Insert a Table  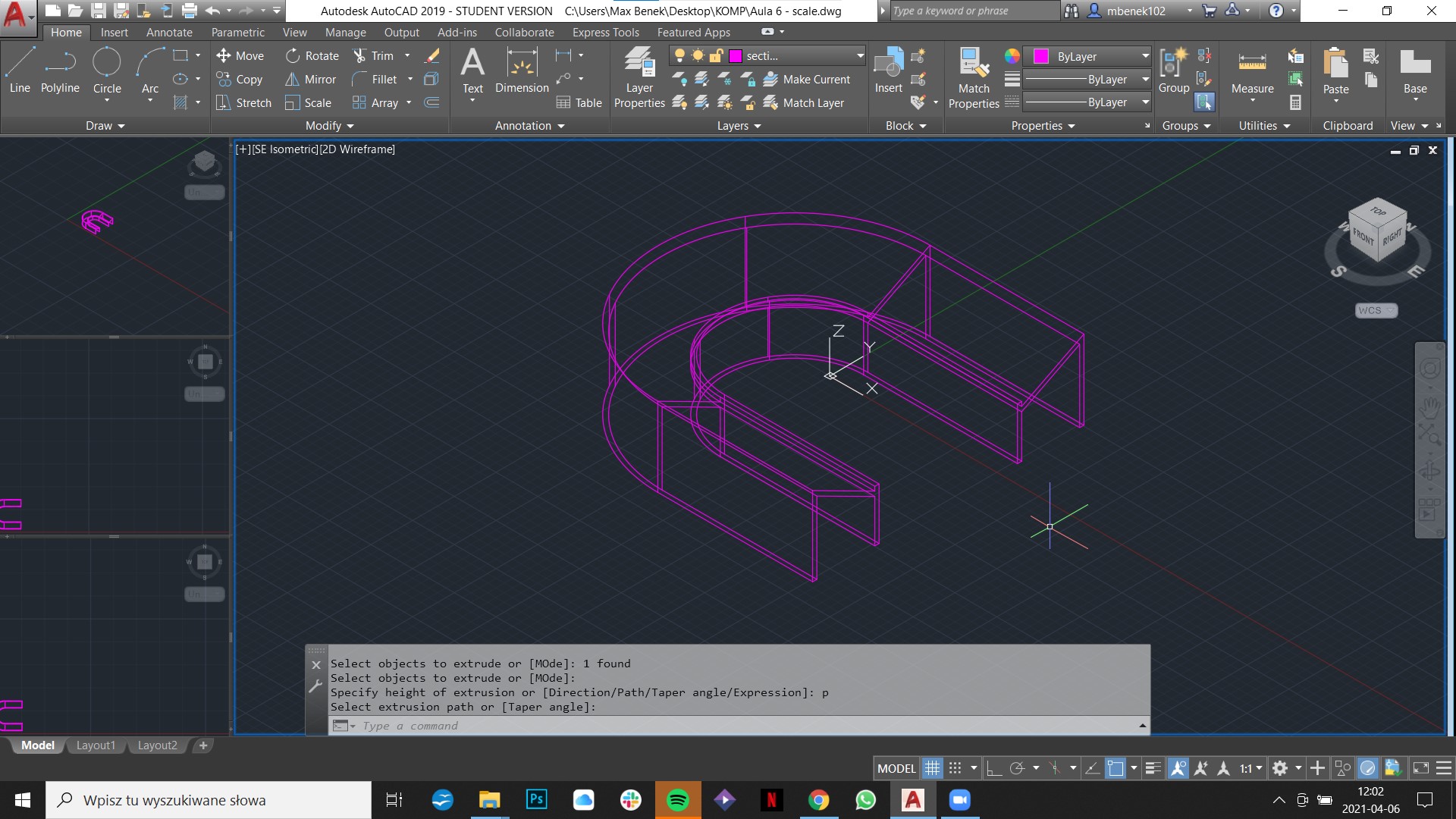pyautogui.click(x=579, y=102)
